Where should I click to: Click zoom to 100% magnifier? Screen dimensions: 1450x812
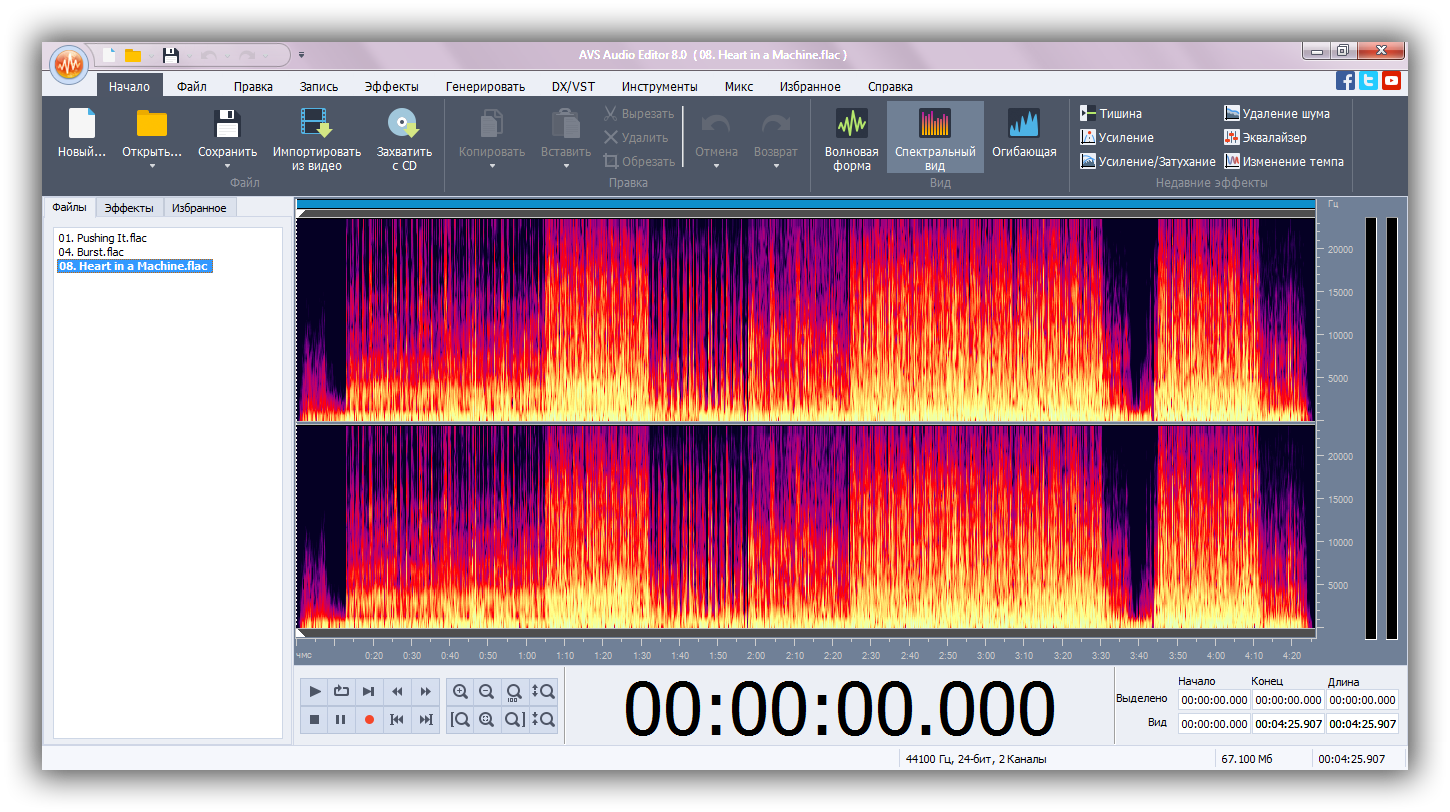[514, 691]
